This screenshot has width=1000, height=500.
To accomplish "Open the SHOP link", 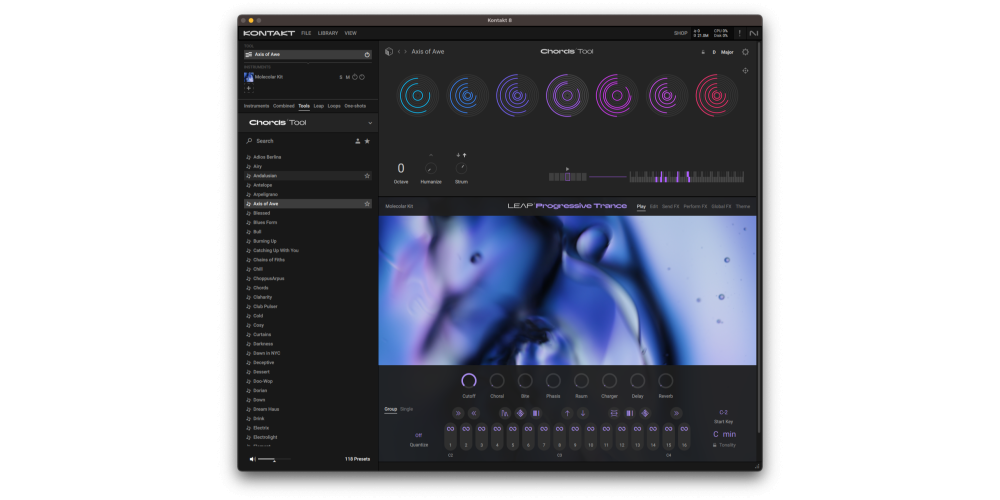I will pyautogui.click(x=680, y=33).
